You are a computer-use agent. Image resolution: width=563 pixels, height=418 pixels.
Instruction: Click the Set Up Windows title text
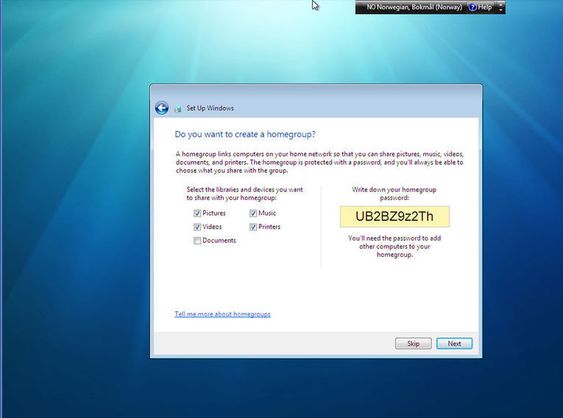pyautogui.click(x=210, y=108)
